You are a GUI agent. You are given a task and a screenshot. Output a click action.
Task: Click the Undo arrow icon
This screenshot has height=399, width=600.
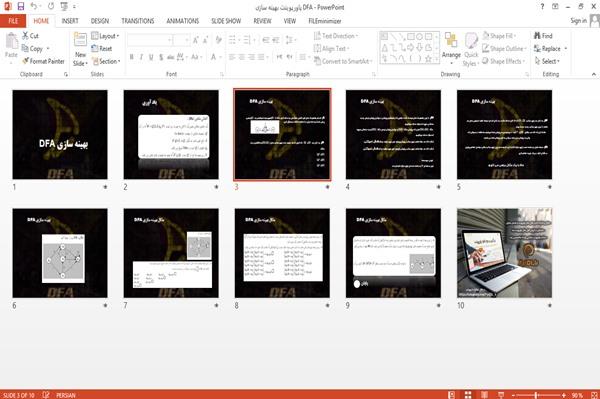click(34, 7)
